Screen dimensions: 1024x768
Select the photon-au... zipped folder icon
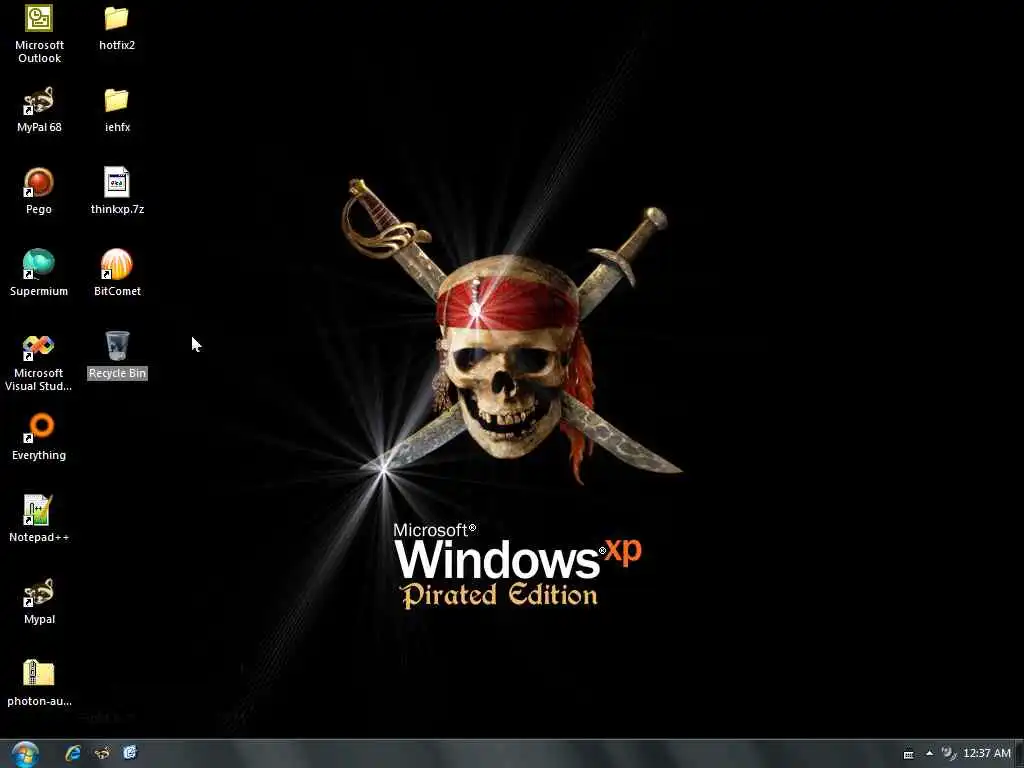tap(39, 673)
